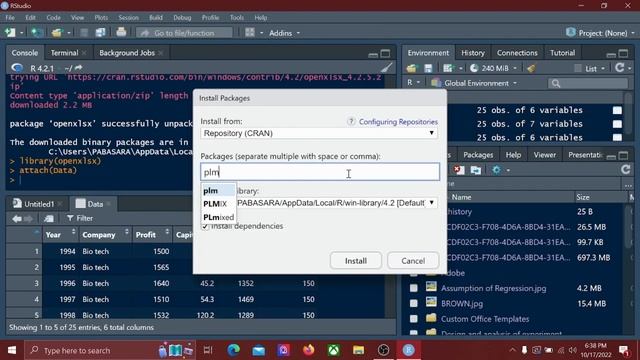Click the New File toolbar icon
The height and width of the screenshot is (360, 640).
[10, 33]
